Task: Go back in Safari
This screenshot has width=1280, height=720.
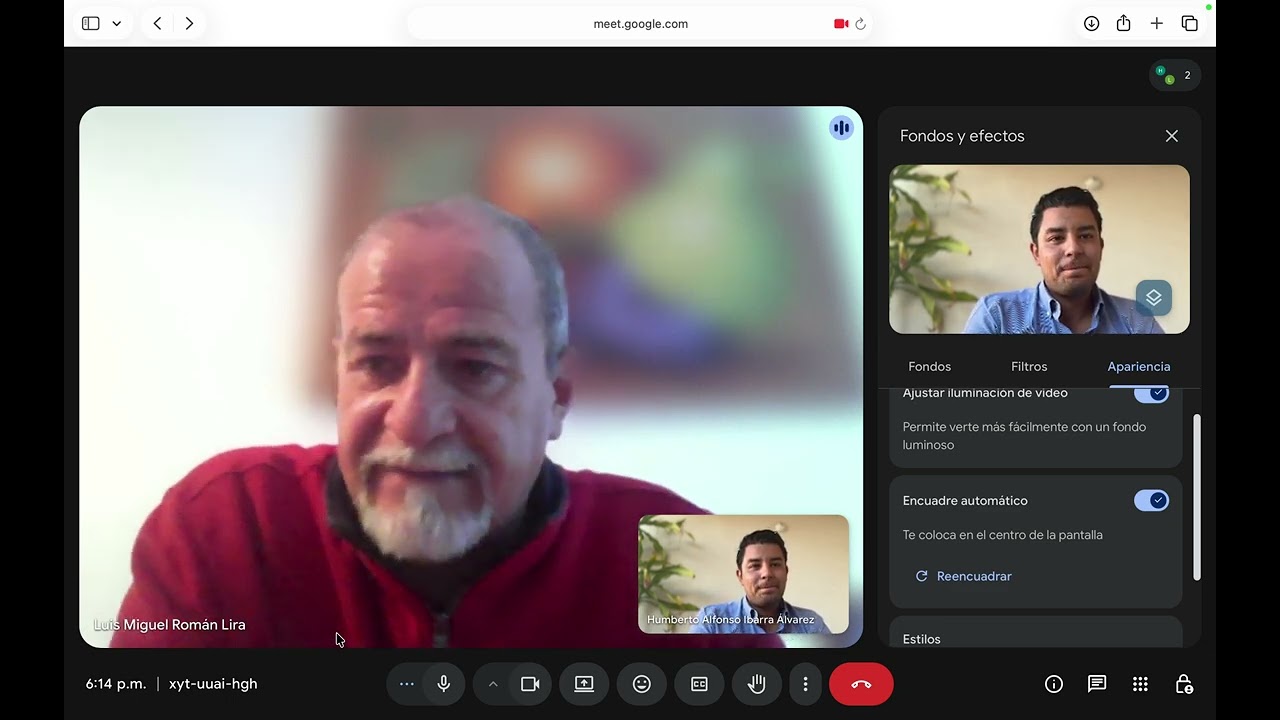Action: (157, 24)
